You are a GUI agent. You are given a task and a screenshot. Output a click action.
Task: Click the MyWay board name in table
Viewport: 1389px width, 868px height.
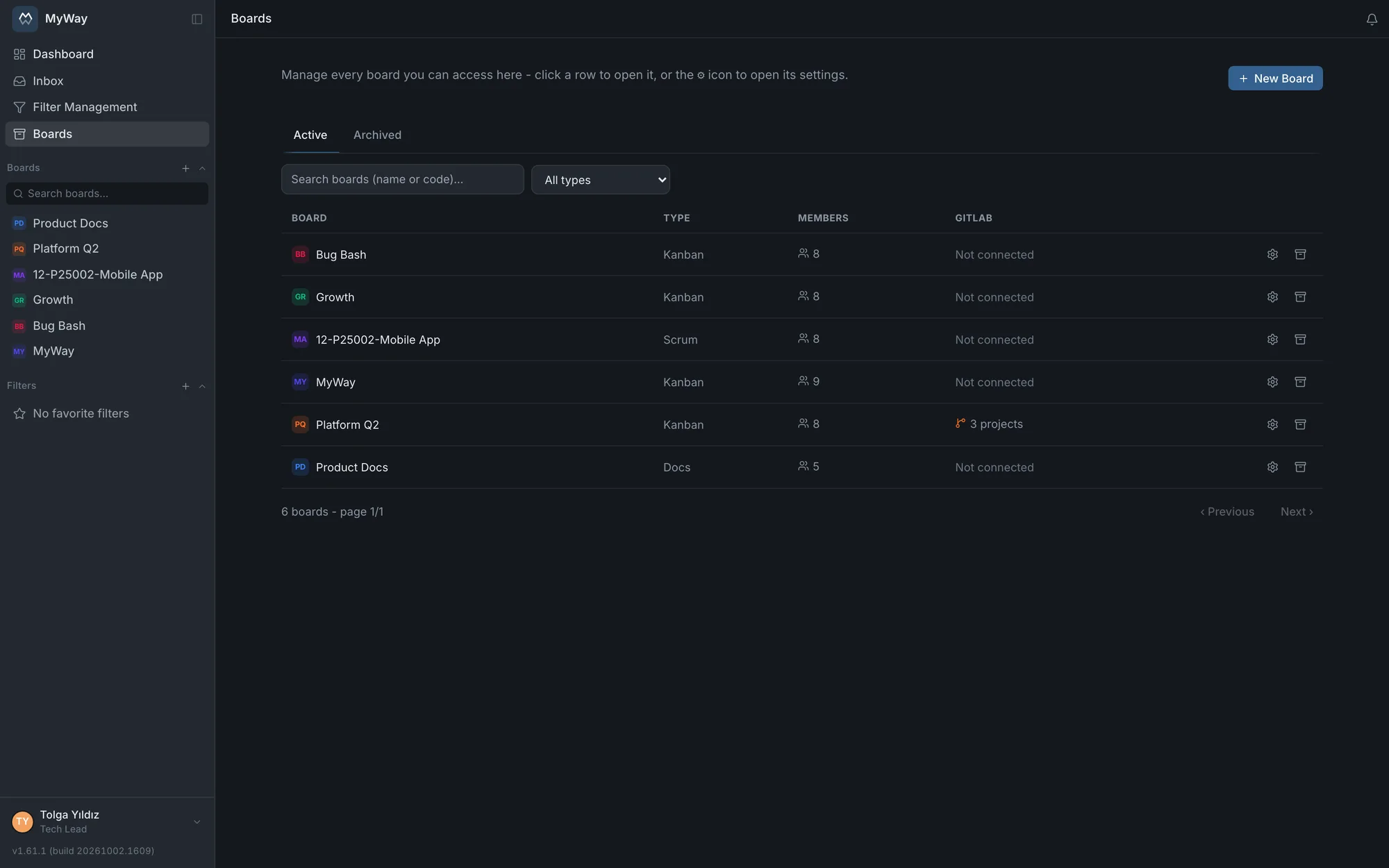(335, 382)
